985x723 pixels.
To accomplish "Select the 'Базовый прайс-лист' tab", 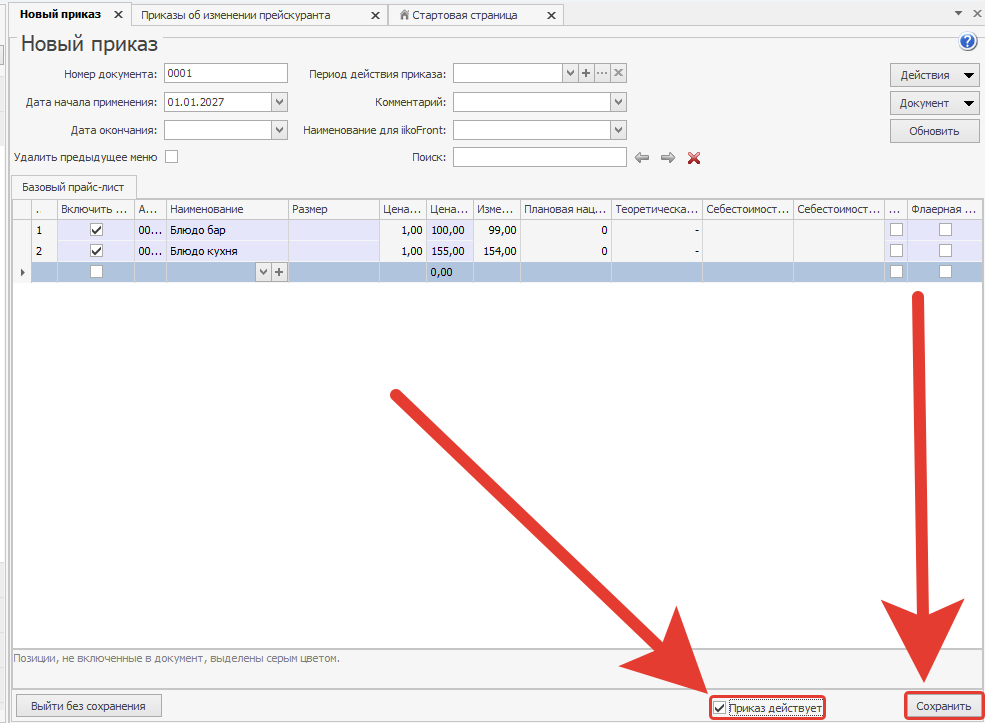I will coord(73,187).
